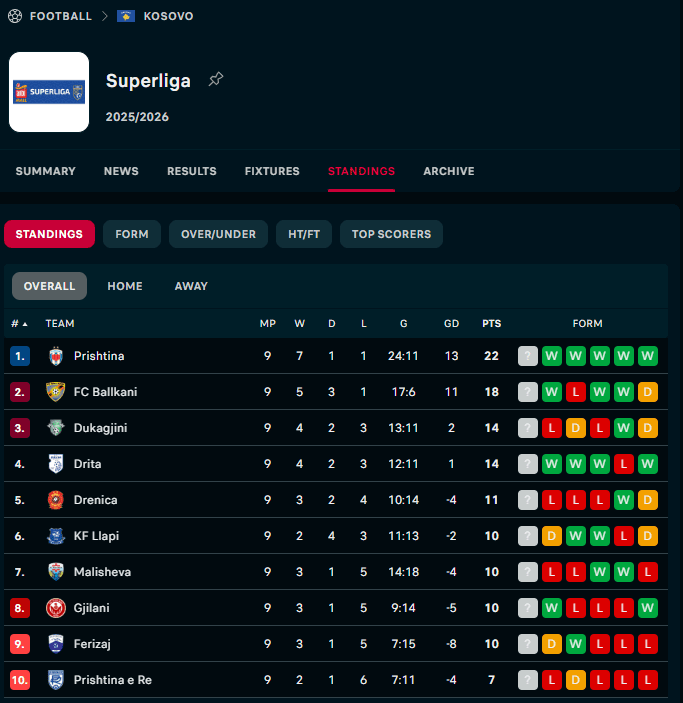Open the Top Scorers view
The height and width of the screenshot is (703, 683).
point(391,234)
